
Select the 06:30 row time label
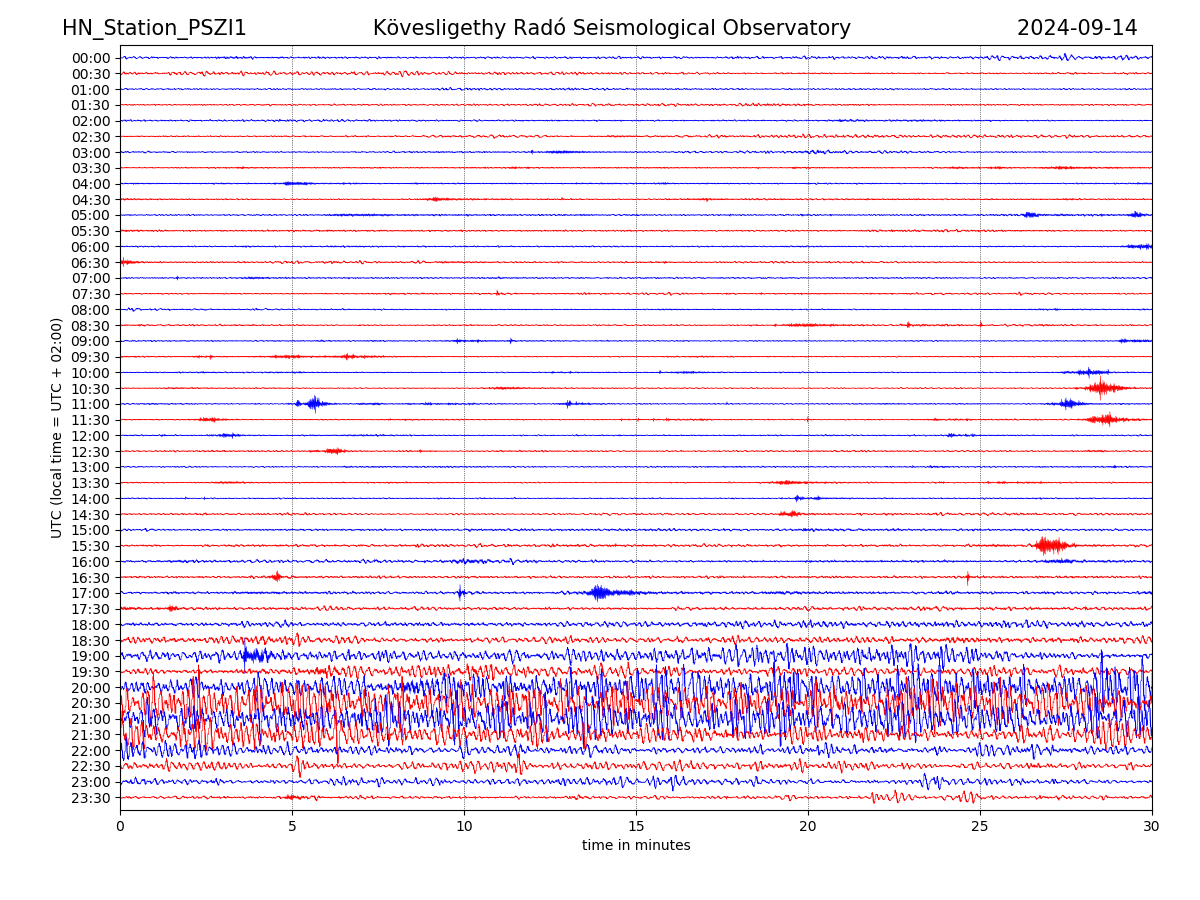coord(91,263)
